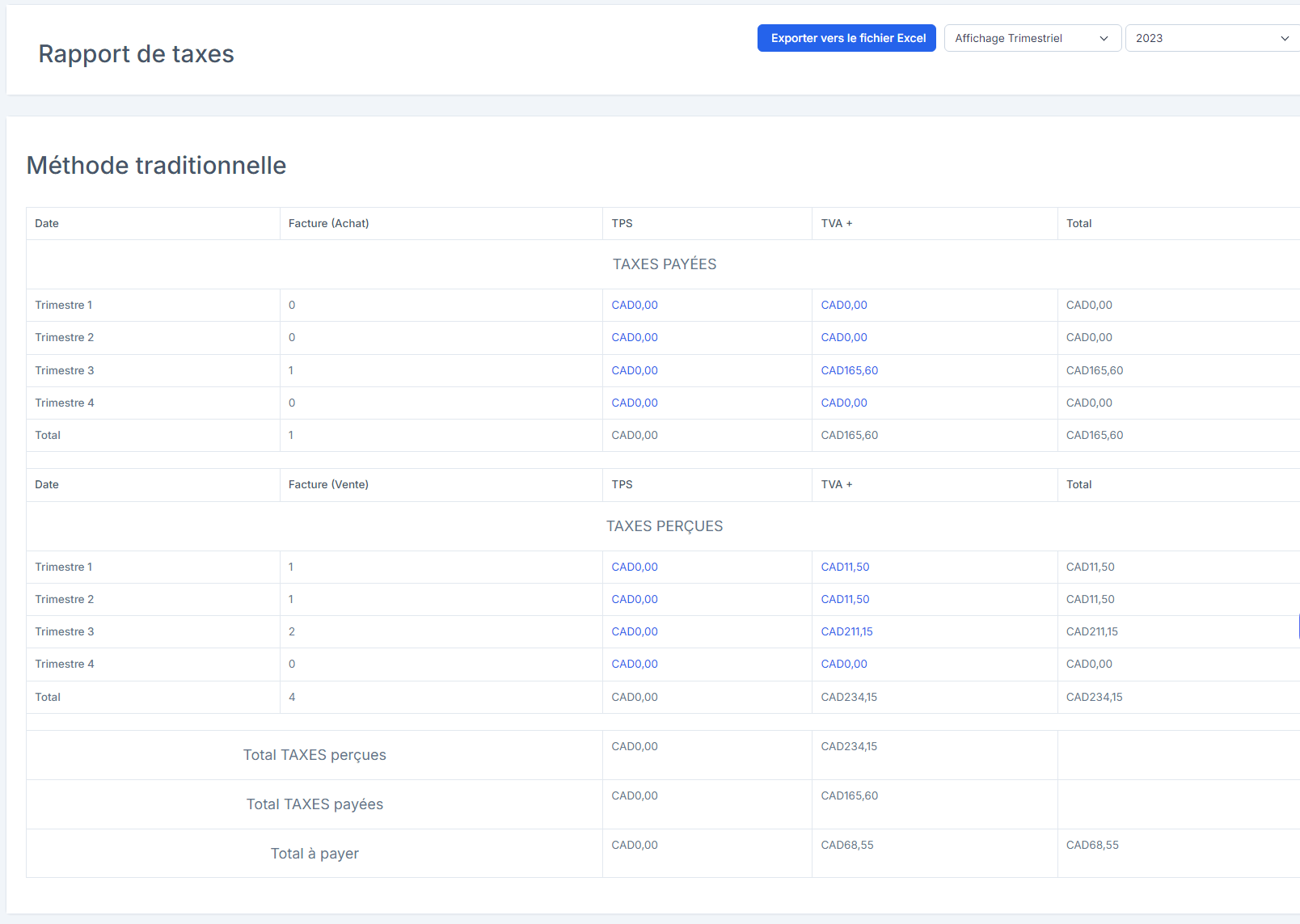Open the 2023 year dropdown
Viewport: 1300px width, 924px height.
pos(1212,38)
